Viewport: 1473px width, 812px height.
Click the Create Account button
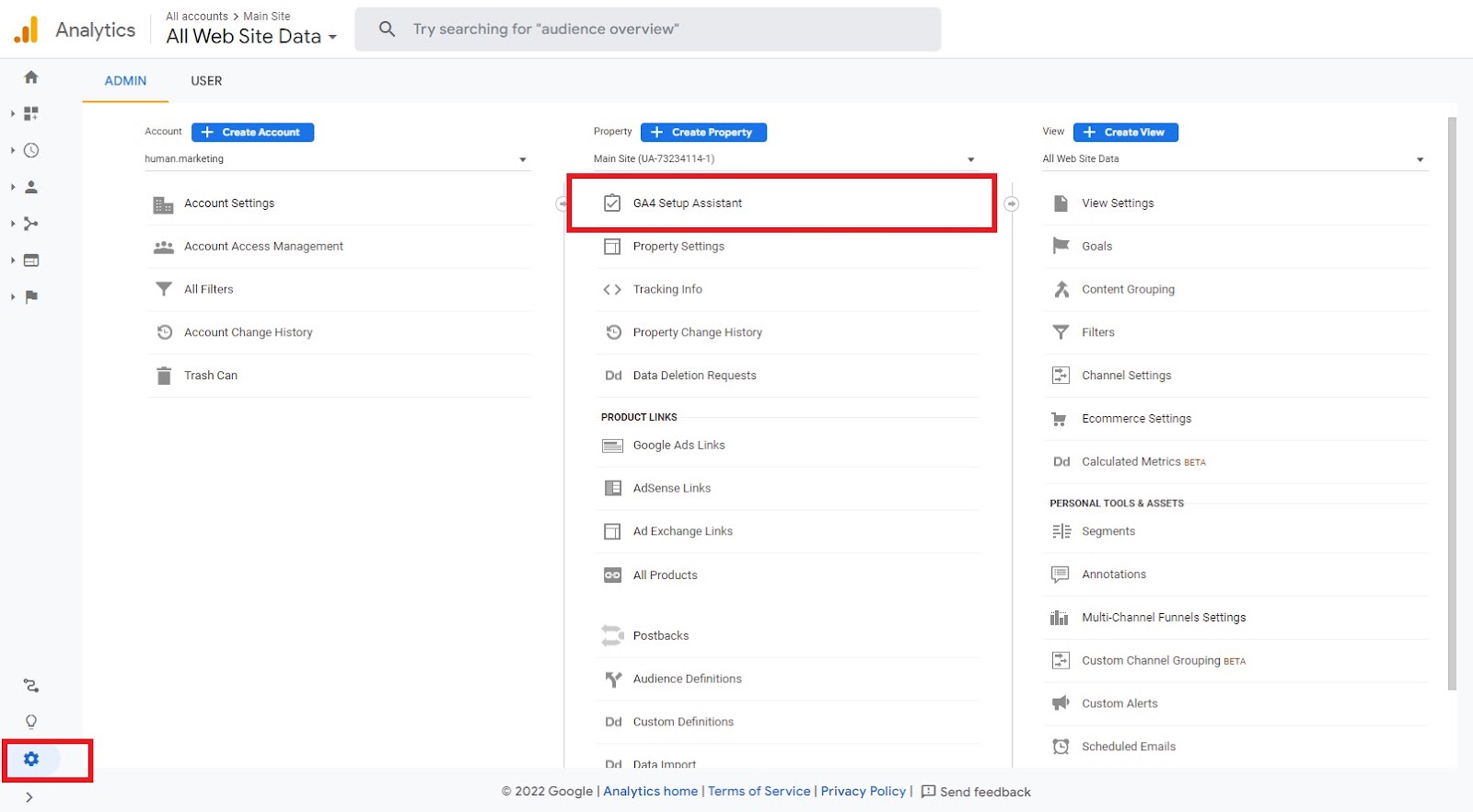tap(252, 133)
